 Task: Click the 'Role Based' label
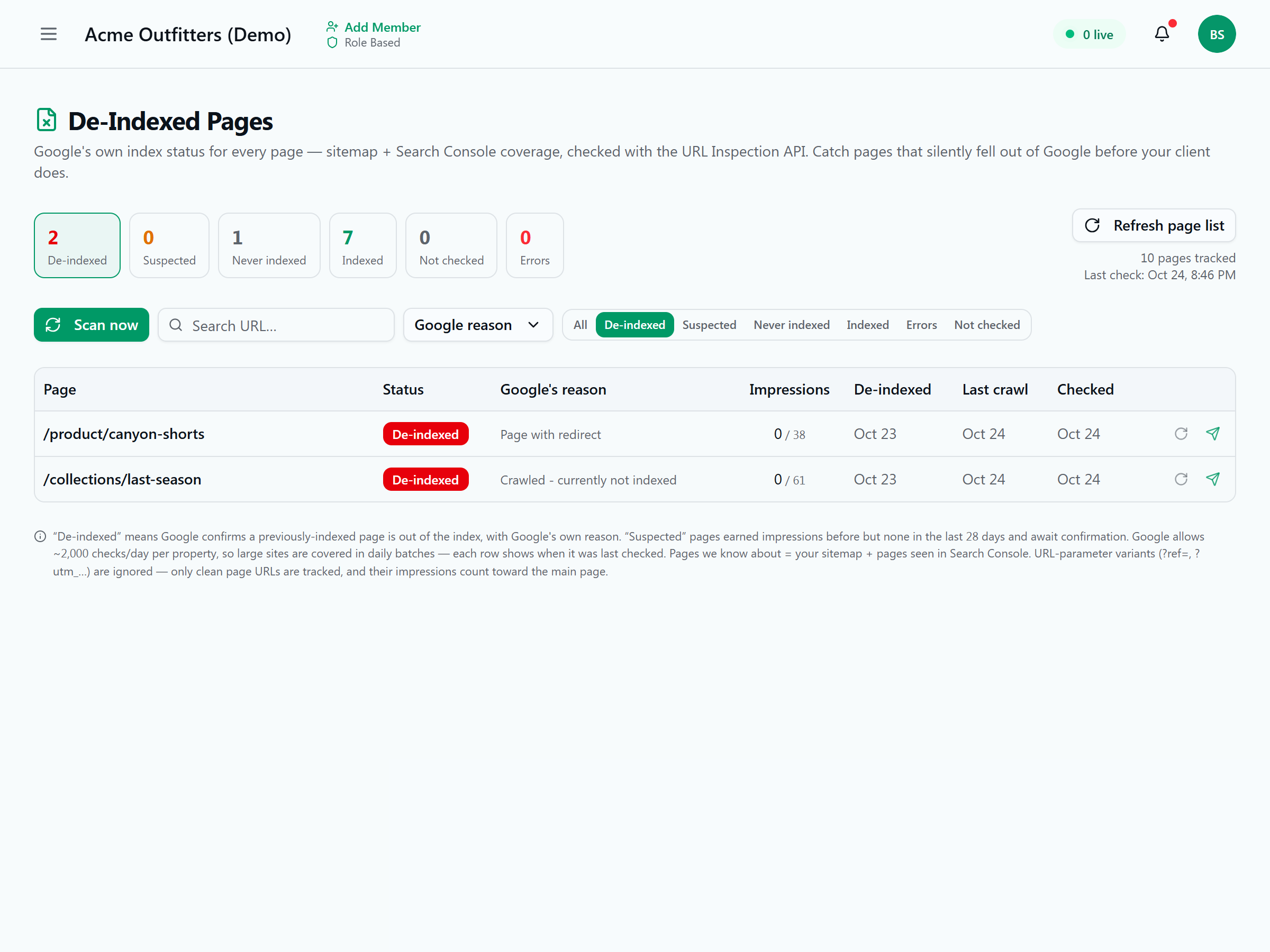[x=372, y=42]
